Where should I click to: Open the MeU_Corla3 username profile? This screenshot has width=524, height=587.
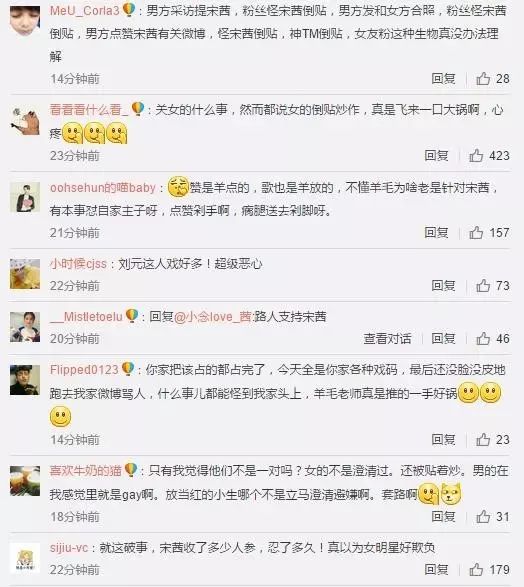coord(85,10)
